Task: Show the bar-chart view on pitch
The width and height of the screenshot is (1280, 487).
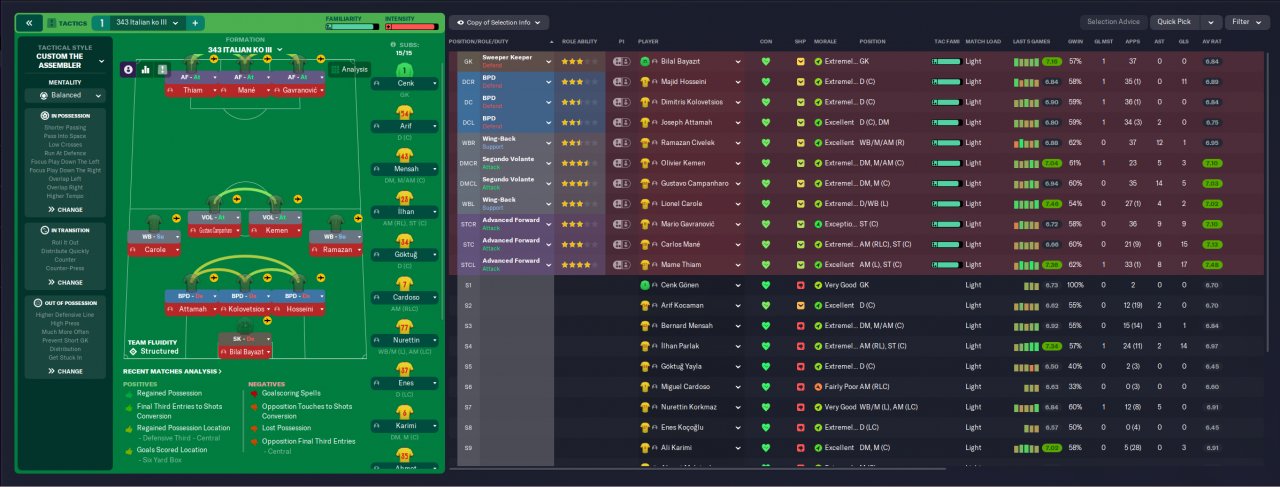Action: (146, 70)
